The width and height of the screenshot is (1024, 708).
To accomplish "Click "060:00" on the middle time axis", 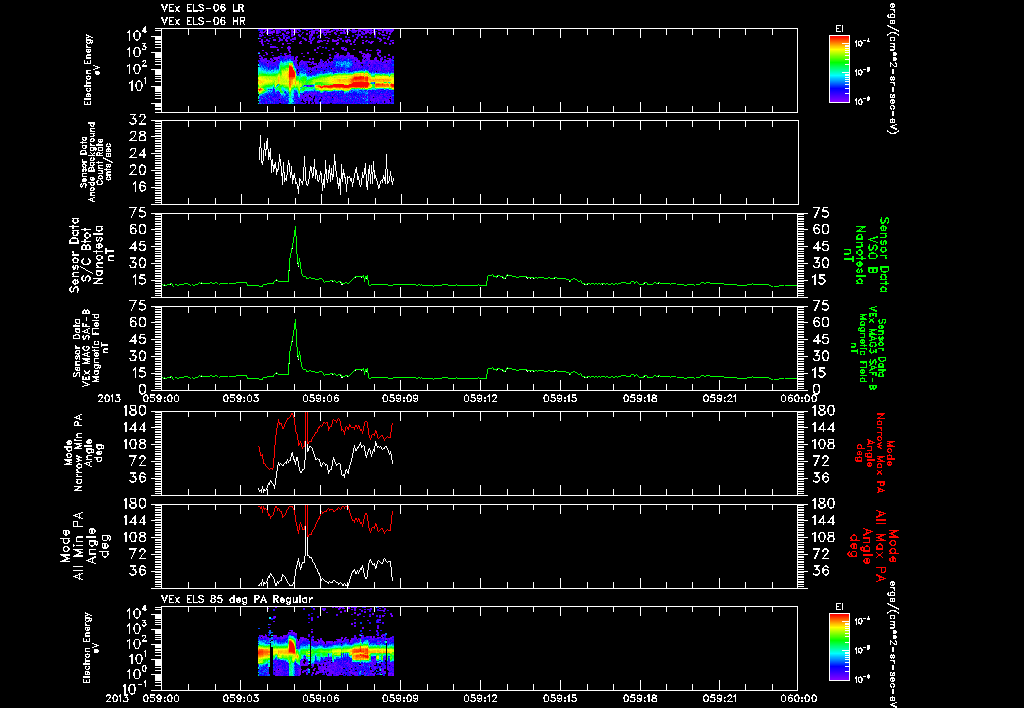I will click(x=798, y=398).
